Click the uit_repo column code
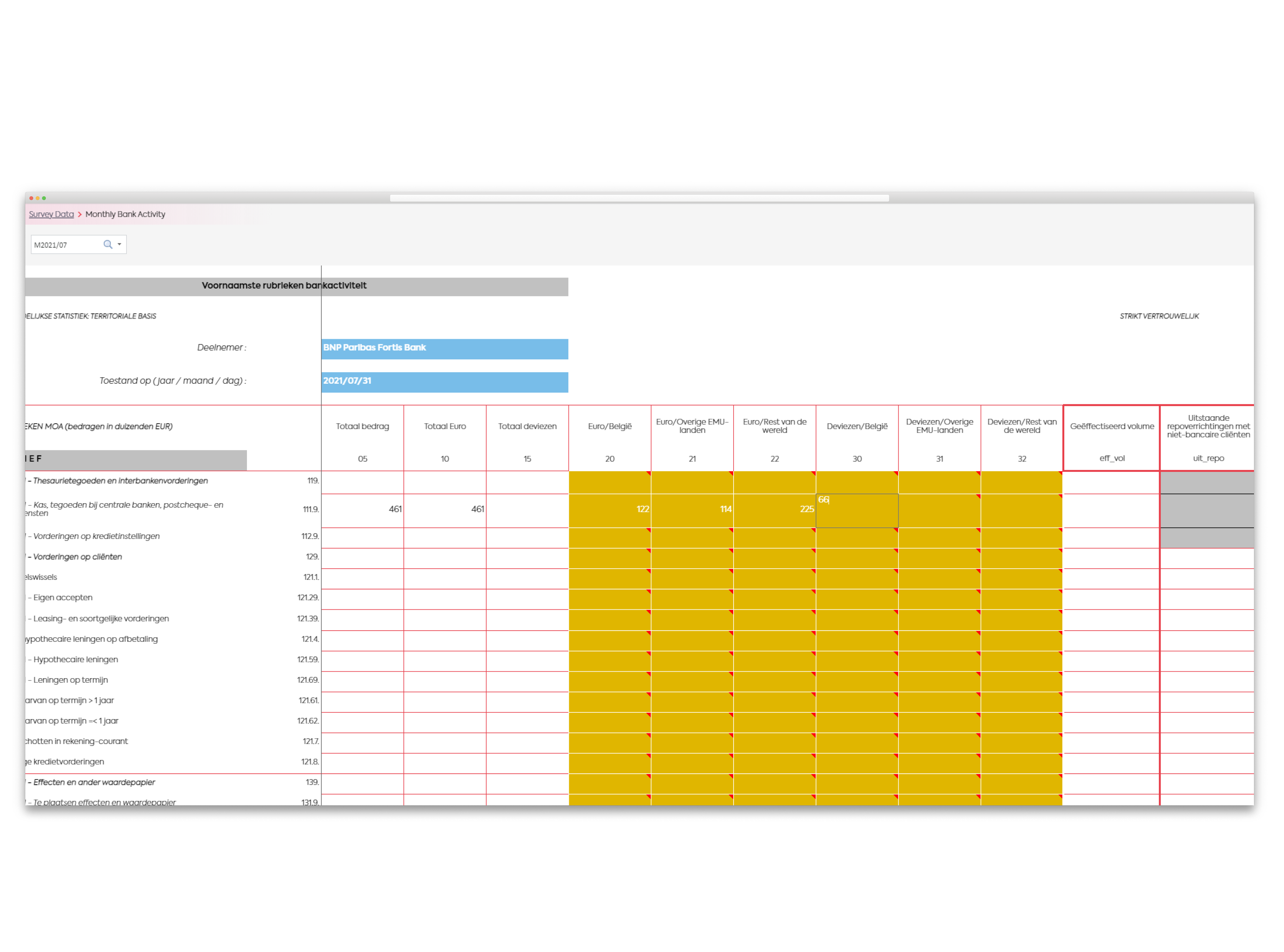Screen dimensions: 1284x952 click(1208, 459)
